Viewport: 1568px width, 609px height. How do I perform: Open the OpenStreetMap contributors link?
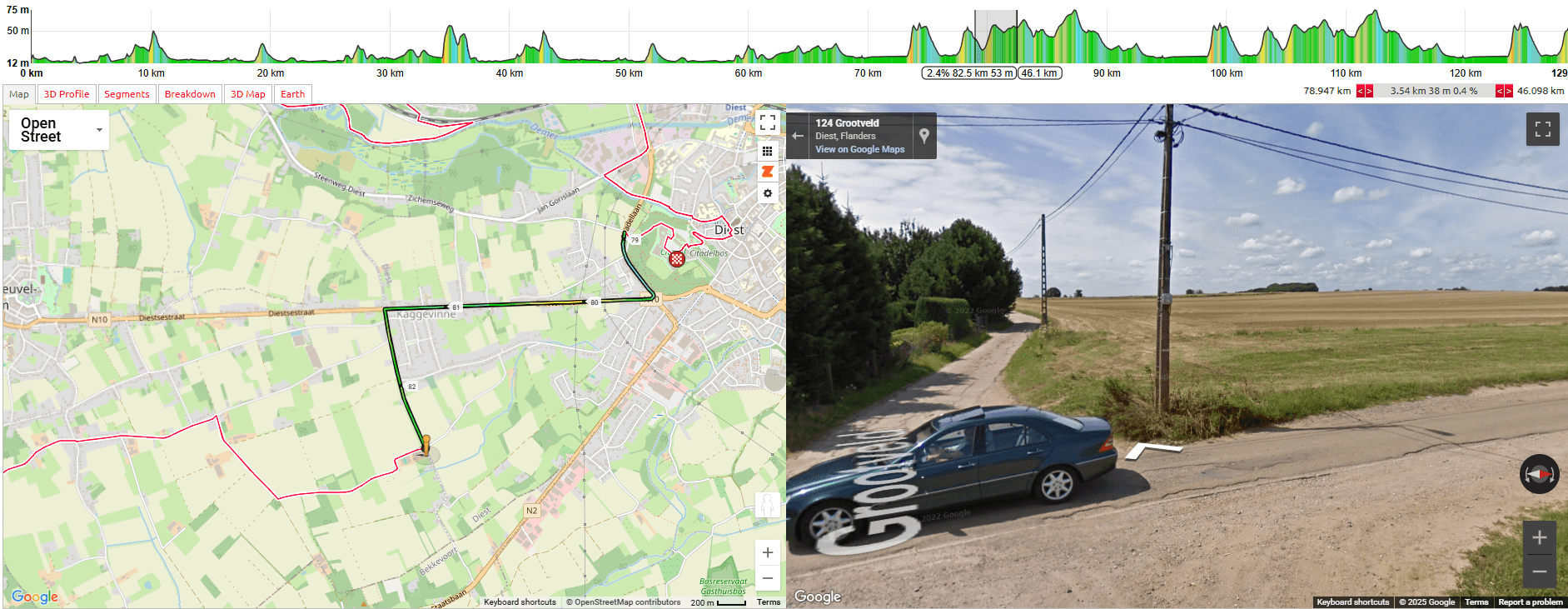(624, 602)
